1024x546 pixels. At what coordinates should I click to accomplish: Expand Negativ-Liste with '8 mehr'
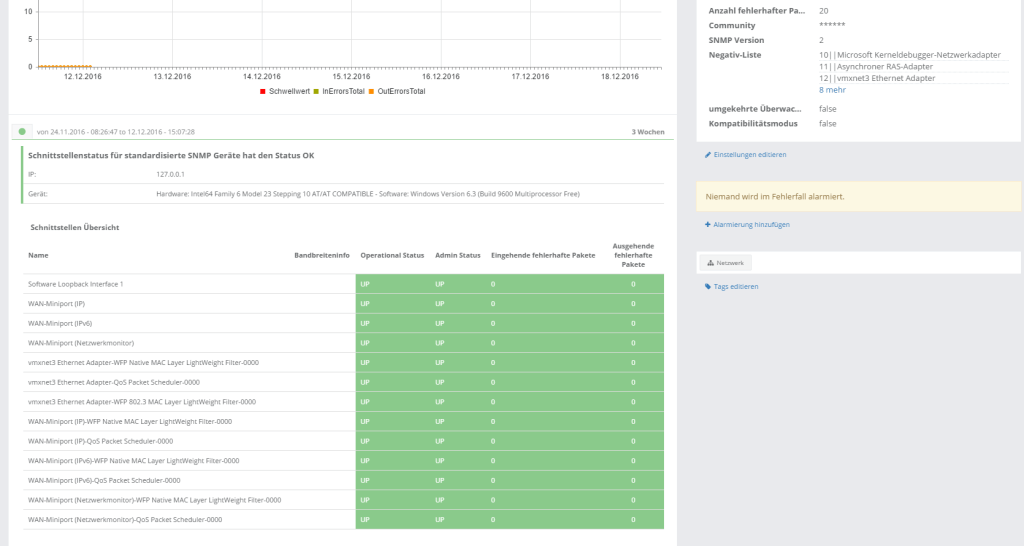[833, 90]
